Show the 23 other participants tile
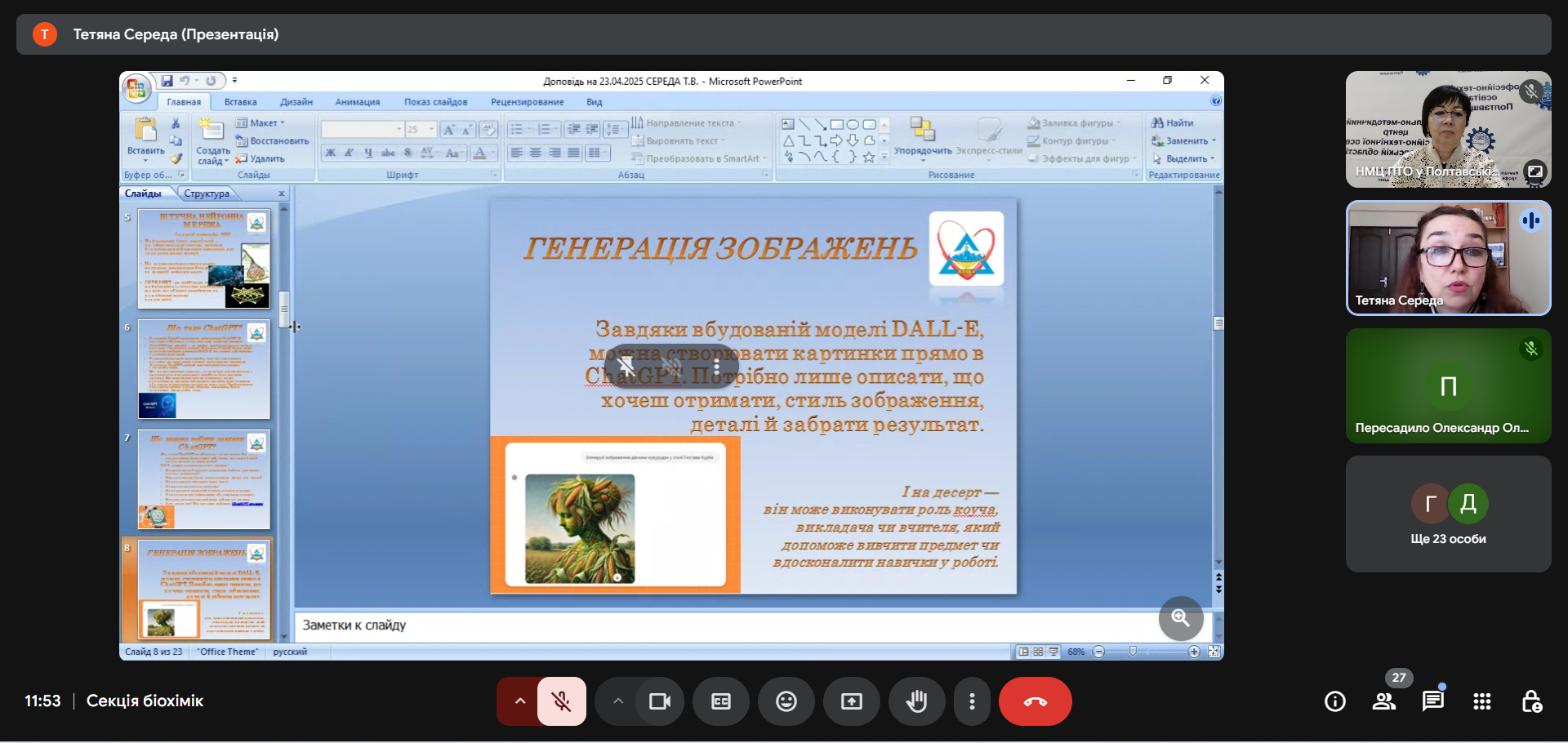The height and width of the screenshot is (743, 1568). tap(1448, 514)
